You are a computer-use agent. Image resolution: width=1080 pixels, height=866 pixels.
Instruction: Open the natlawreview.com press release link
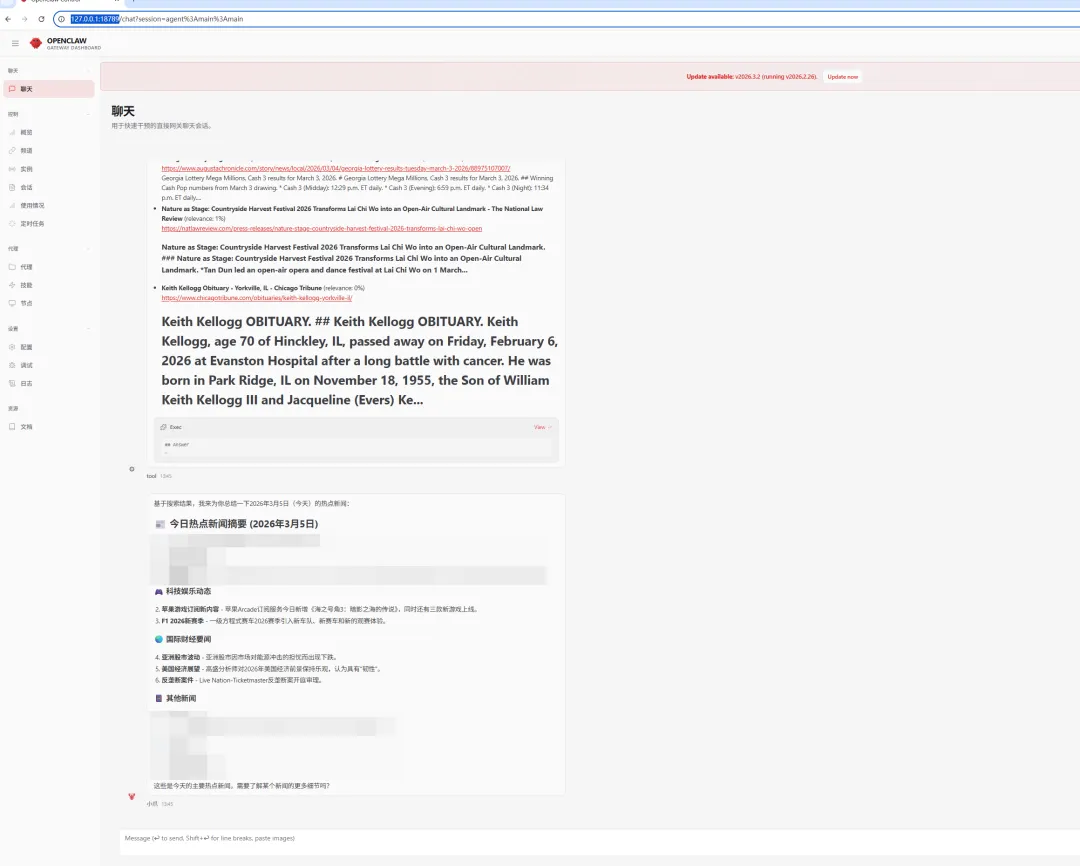coord(322,229)
